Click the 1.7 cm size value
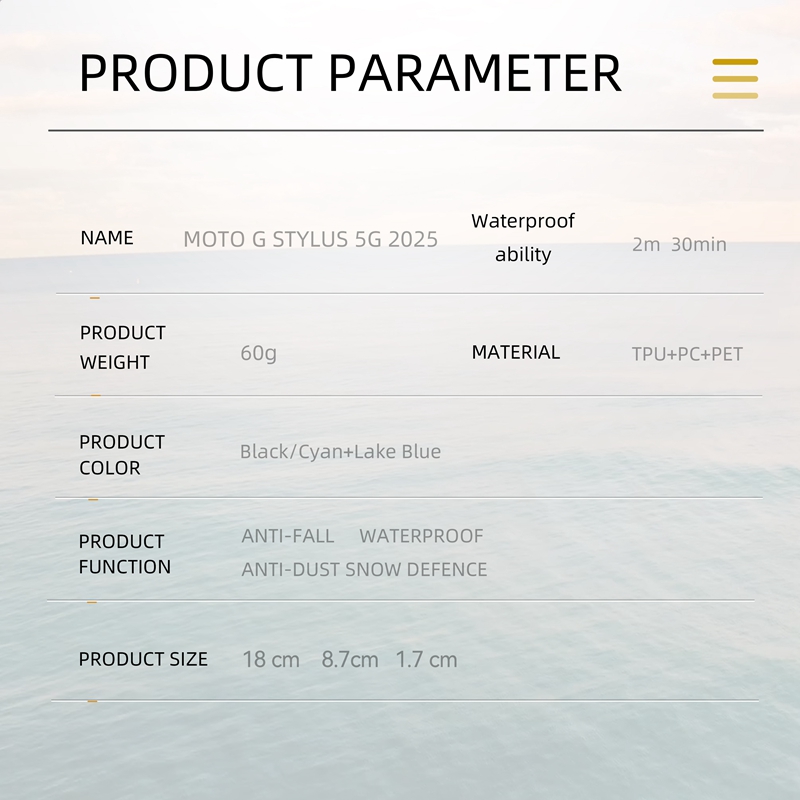This screenshot has width=800, height=800. [x=426, y=660]
